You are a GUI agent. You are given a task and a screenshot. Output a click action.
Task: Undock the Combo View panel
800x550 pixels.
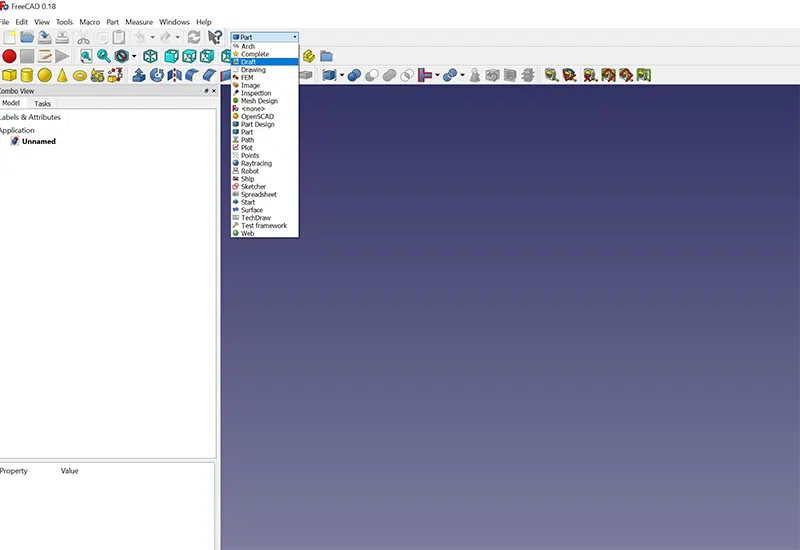pos(206,91)
